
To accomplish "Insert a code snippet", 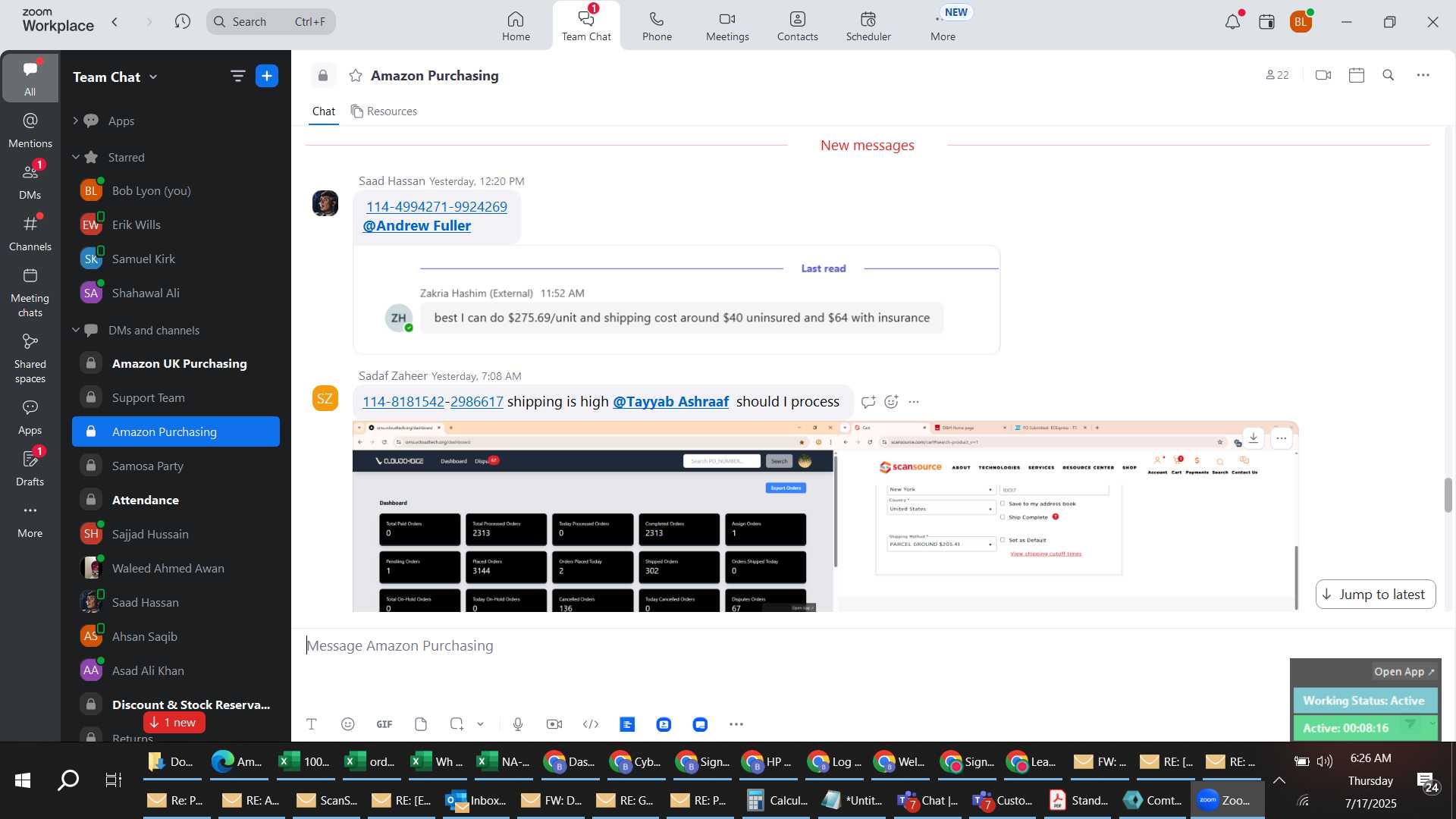I will 591,724.
